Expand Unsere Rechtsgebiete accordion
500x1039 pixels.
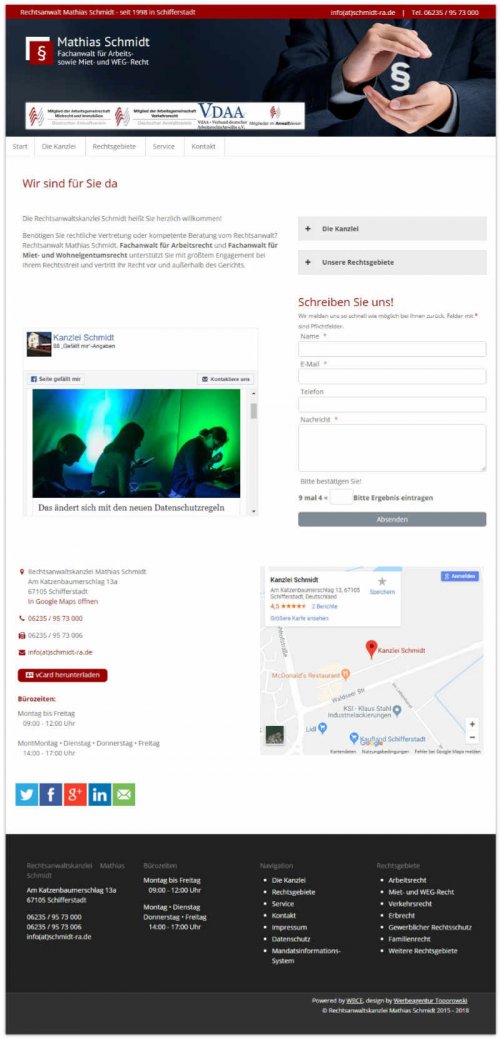(x=392, y=262)
